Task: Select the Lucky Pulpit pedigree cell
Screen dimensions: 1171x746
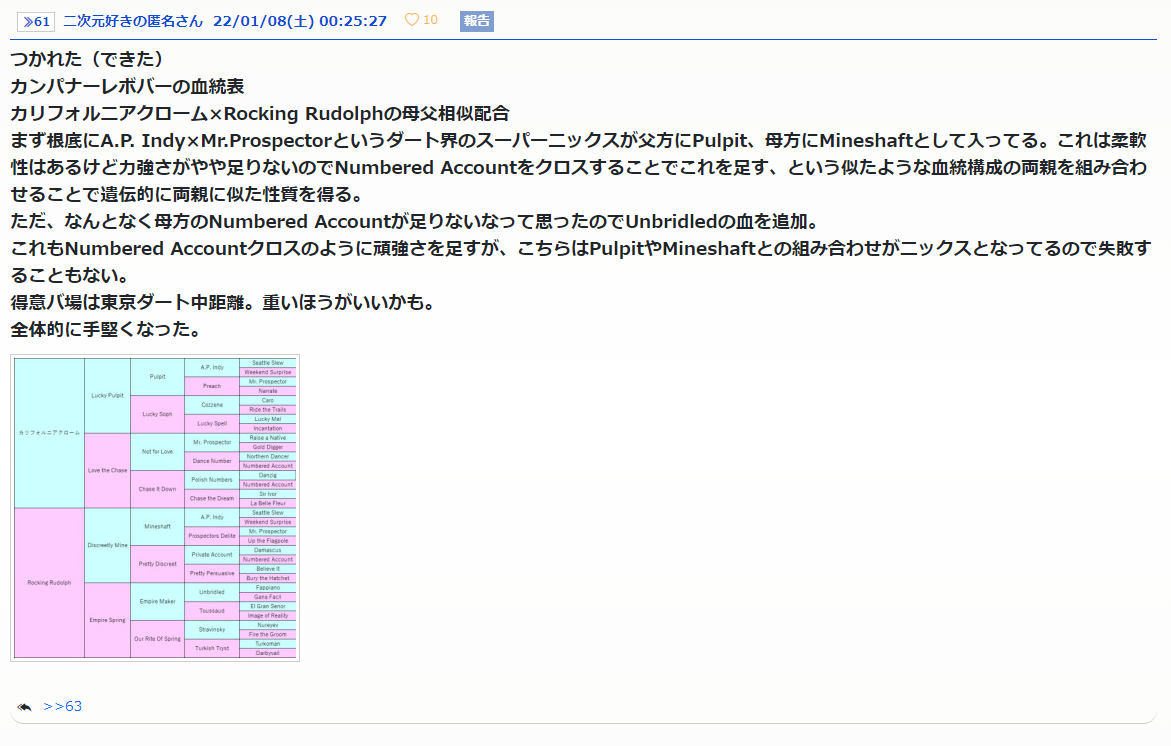Action: (x=107, y=395)
